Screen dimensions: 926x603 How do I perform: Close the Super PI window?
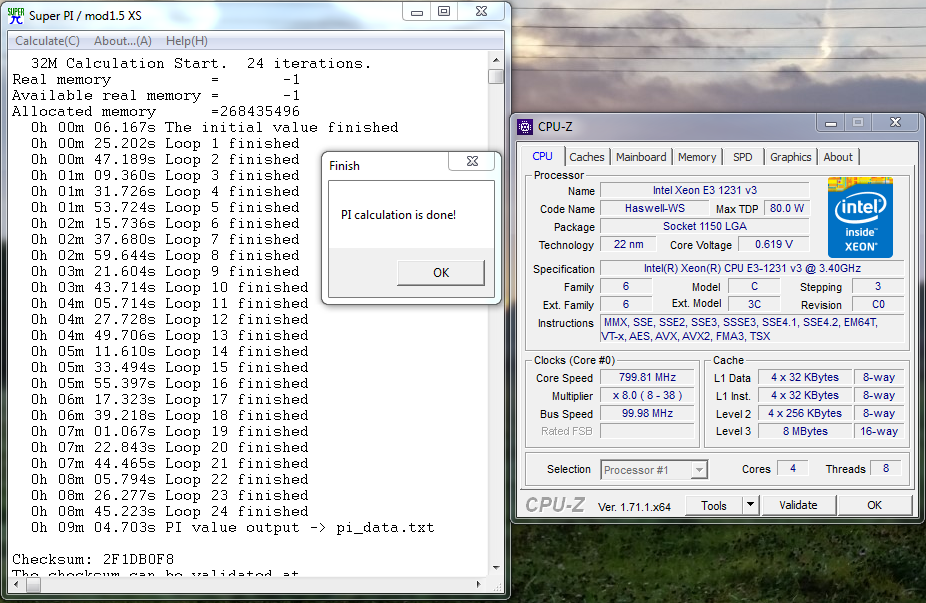pyautogui.click(x=481, y=12)
